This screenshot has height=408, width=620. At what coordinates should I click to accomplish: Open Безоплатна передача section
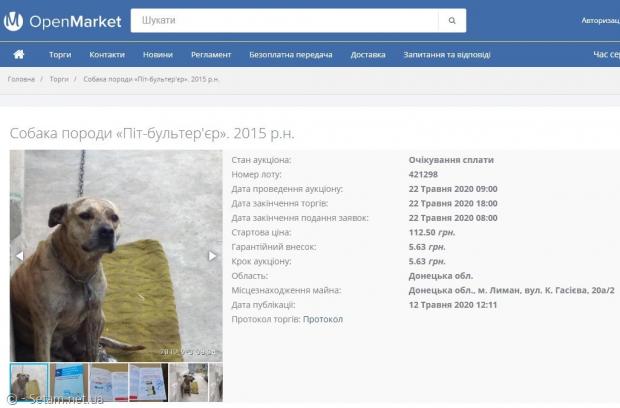[291, 55]
